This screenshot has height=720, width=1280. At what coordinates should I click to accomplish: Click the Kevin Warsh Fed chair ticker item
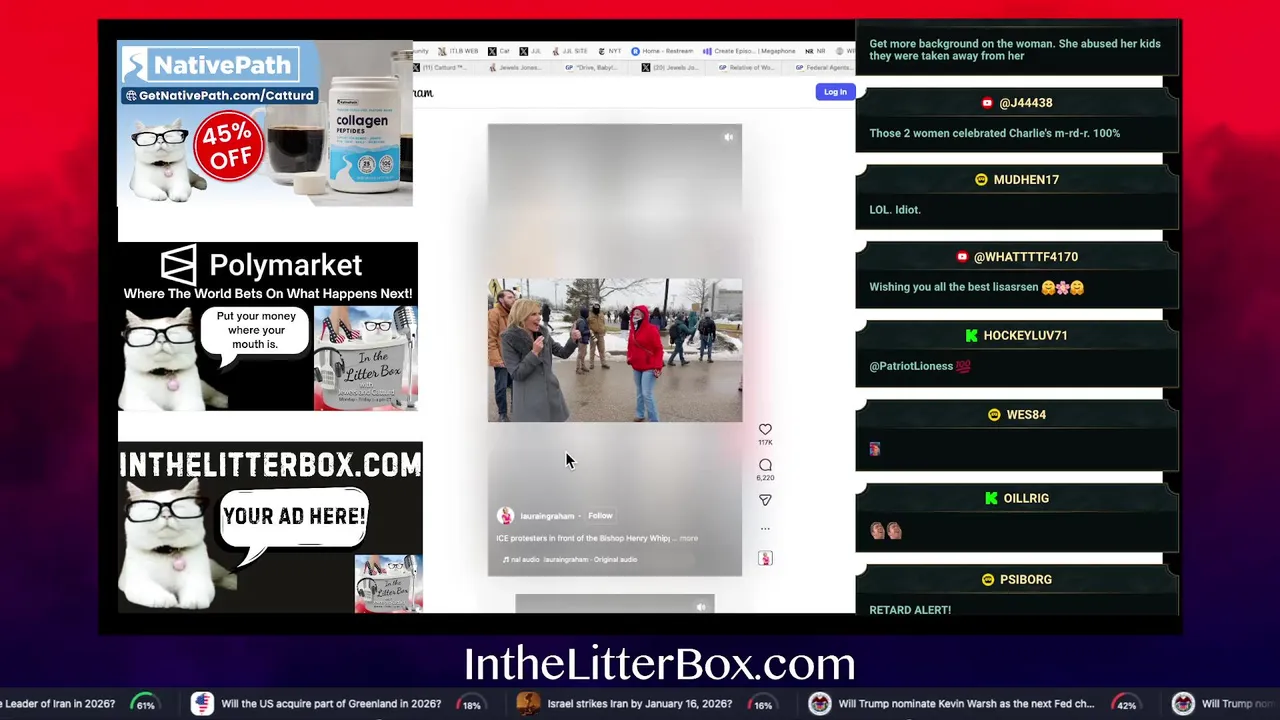pyautogui.click(x=966, y=704)
